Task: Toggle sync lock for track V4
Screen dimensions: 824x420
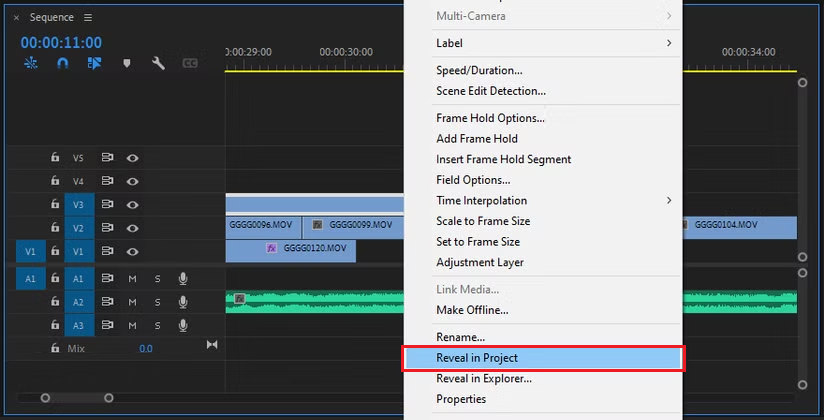Action: (x=107, y=181)
